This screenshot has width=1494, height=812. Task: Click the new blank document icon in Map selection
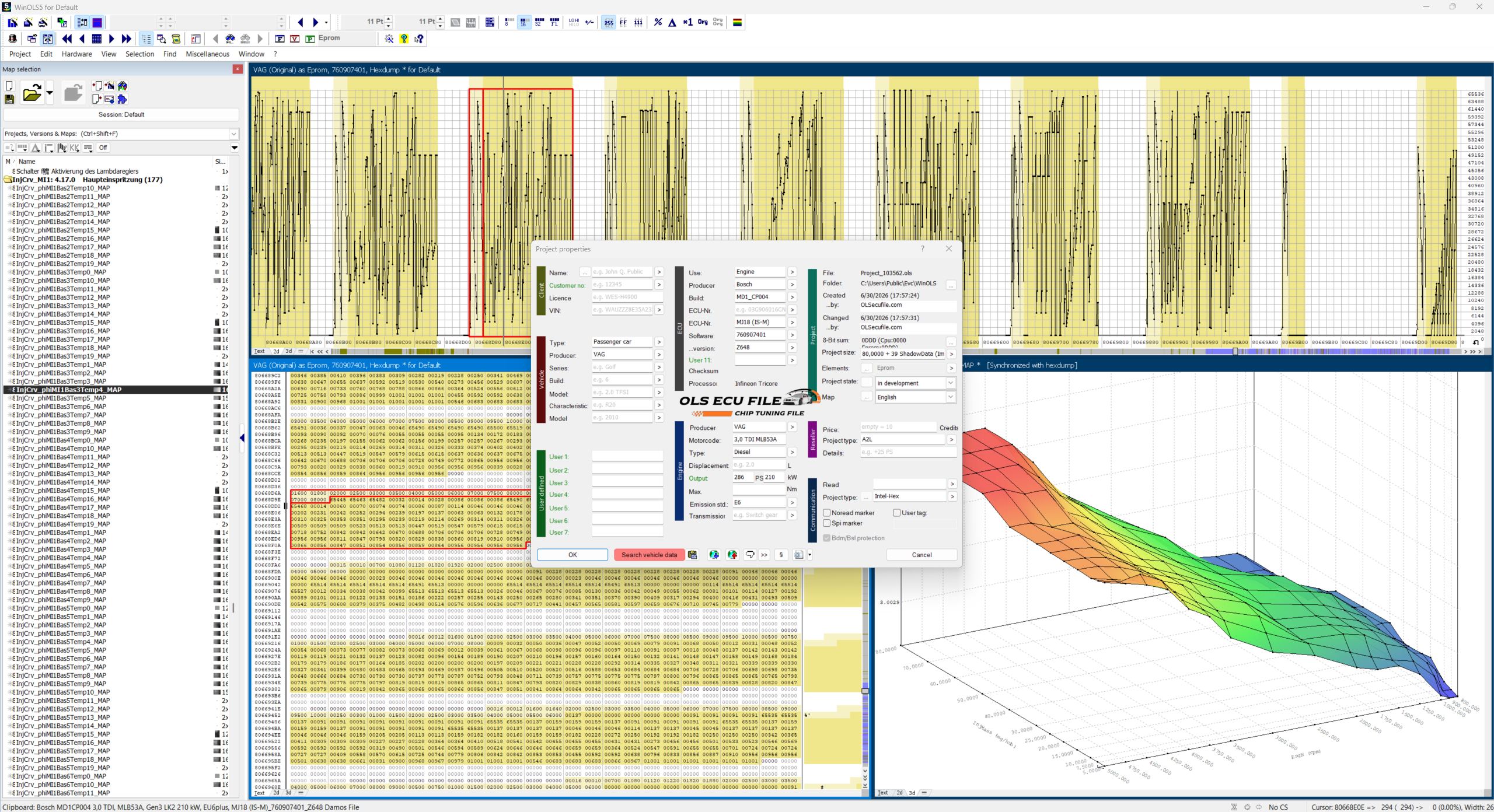click(9, 86)
